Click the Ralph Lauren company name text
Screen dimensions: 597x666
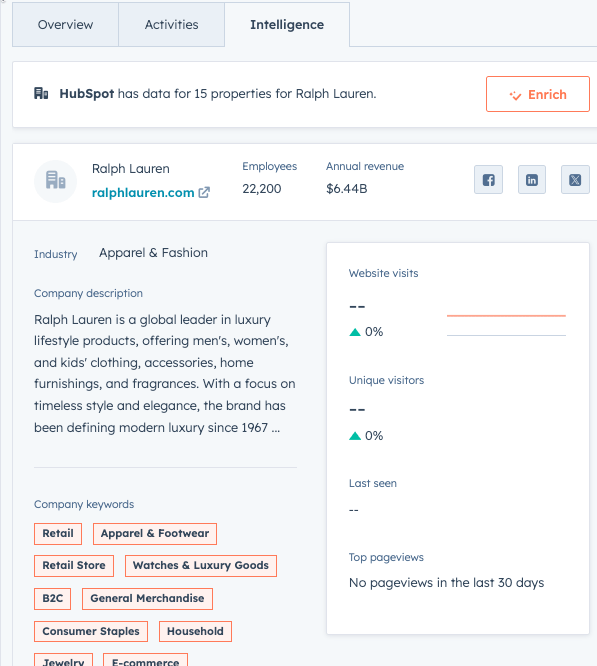(x=131, y=169)
